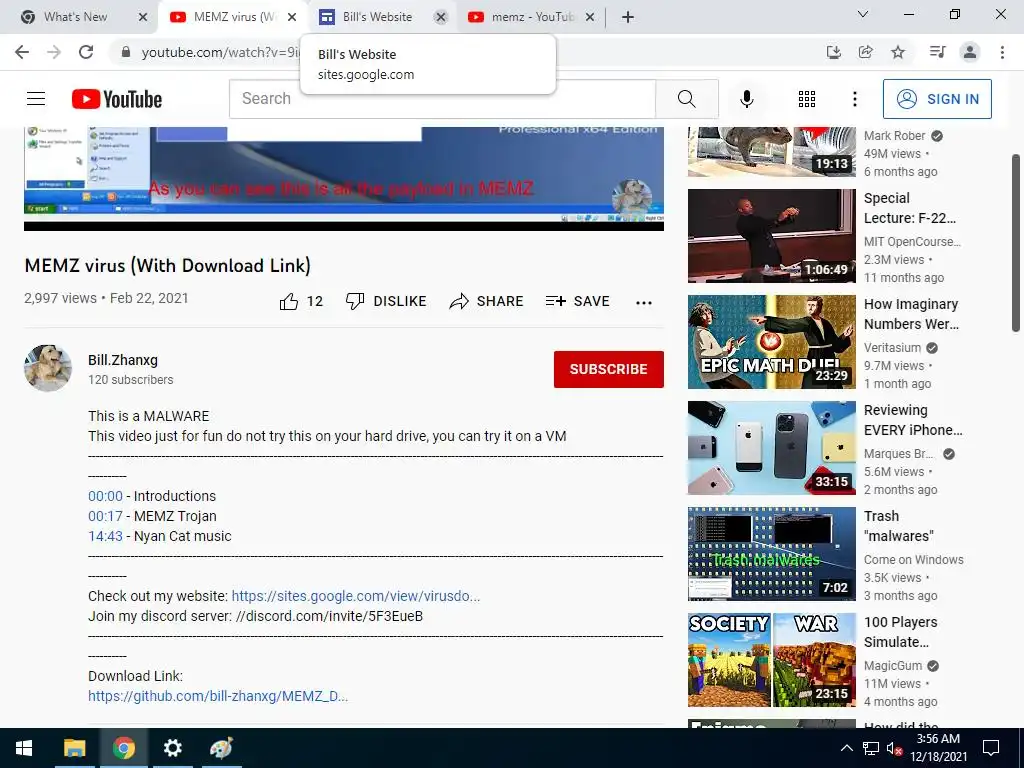The width and height of the screenshot is (1024, 768).
Task: Open 'Trash "malwares"' video title
Action: point(899,526)
